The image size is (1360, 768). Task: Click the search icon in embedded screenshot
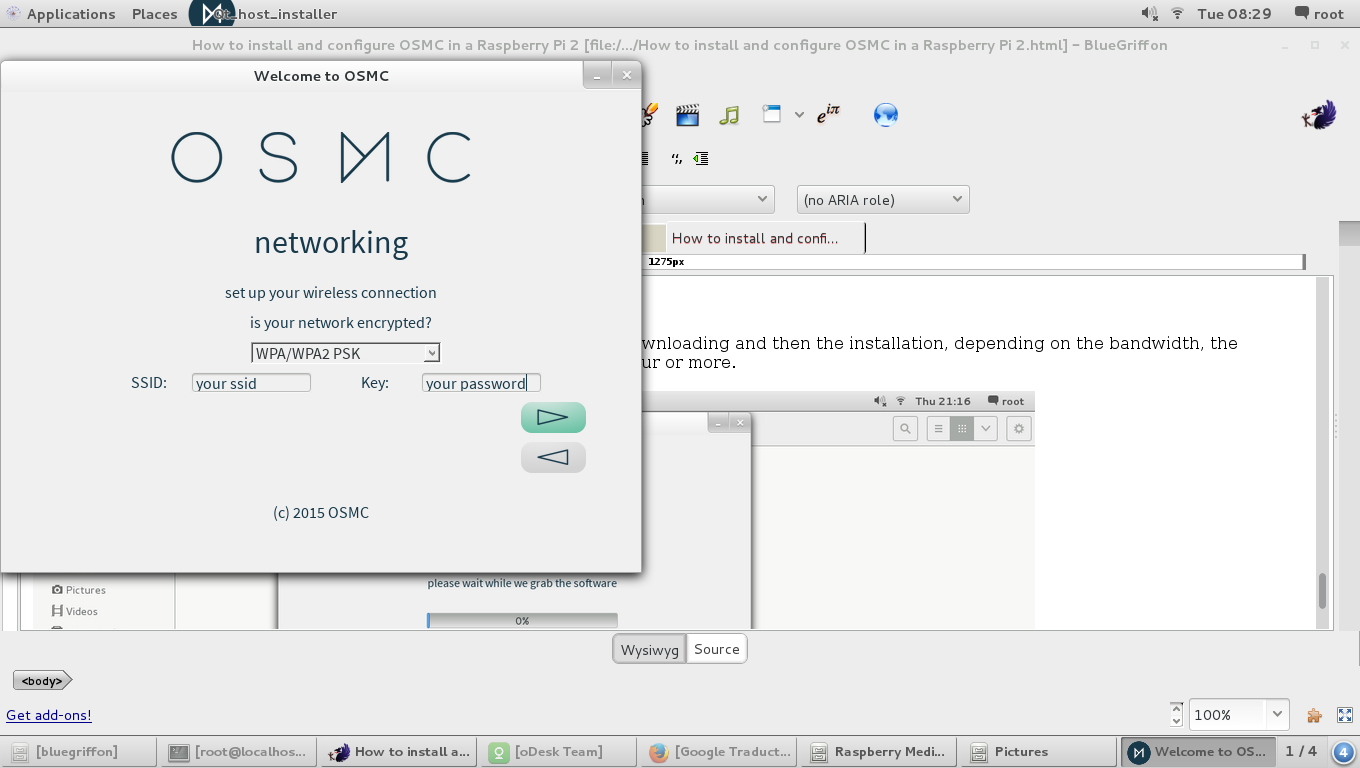(x=905, y=429)
